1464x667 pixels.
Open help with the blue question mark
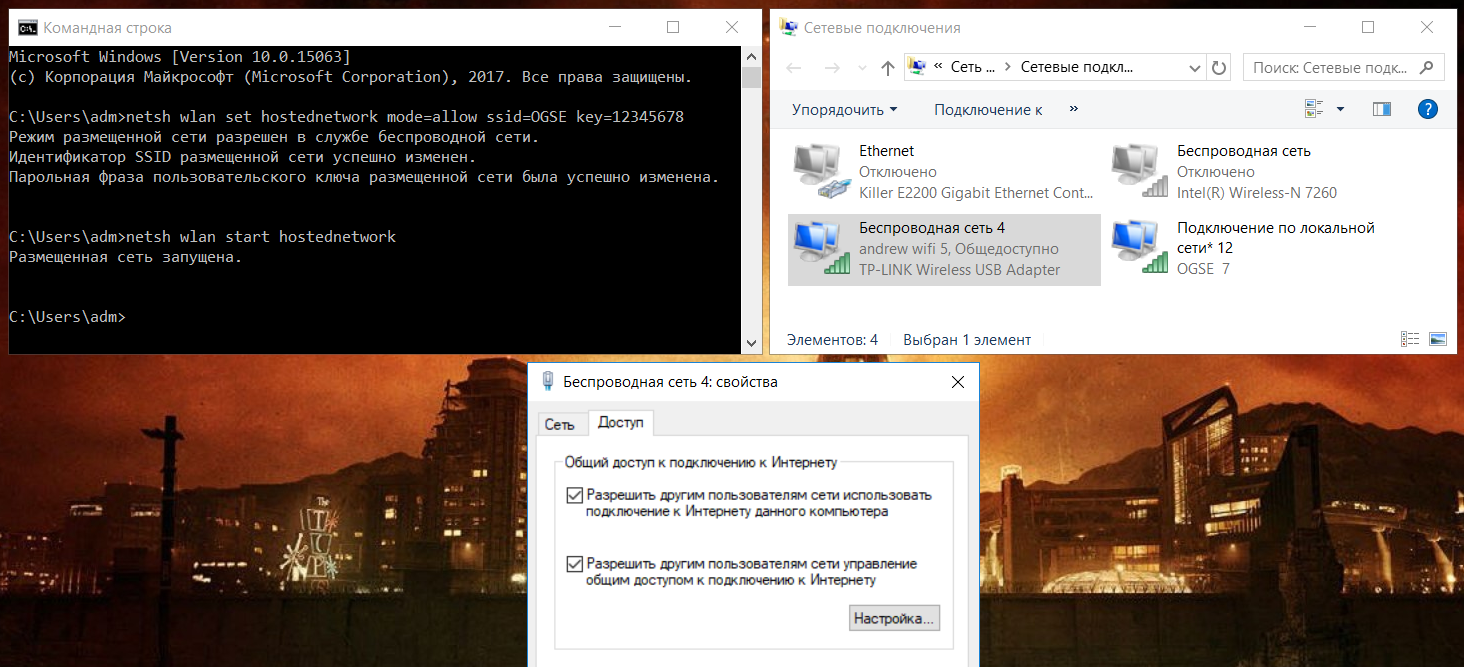point(1428,109)
